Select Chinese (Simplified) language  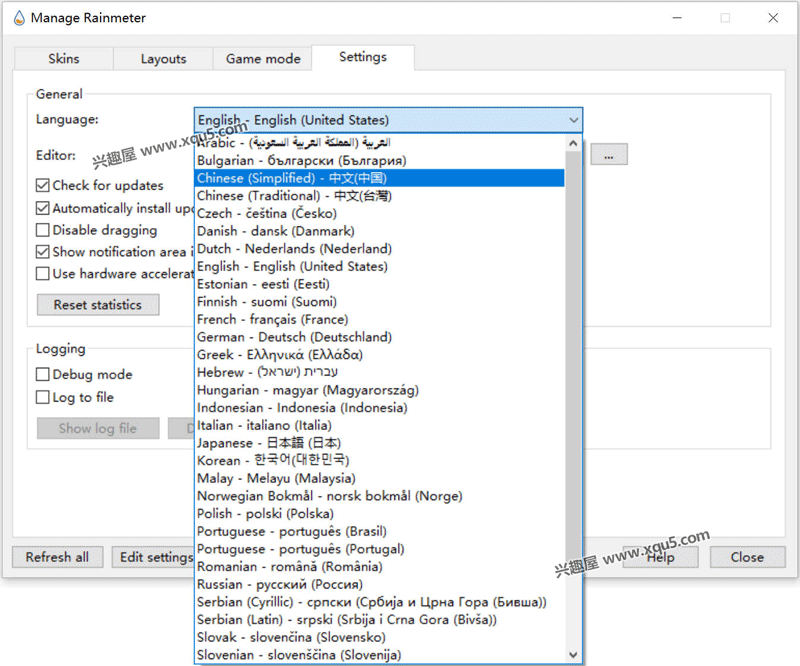pyautogui.click(x=380, y=178)
